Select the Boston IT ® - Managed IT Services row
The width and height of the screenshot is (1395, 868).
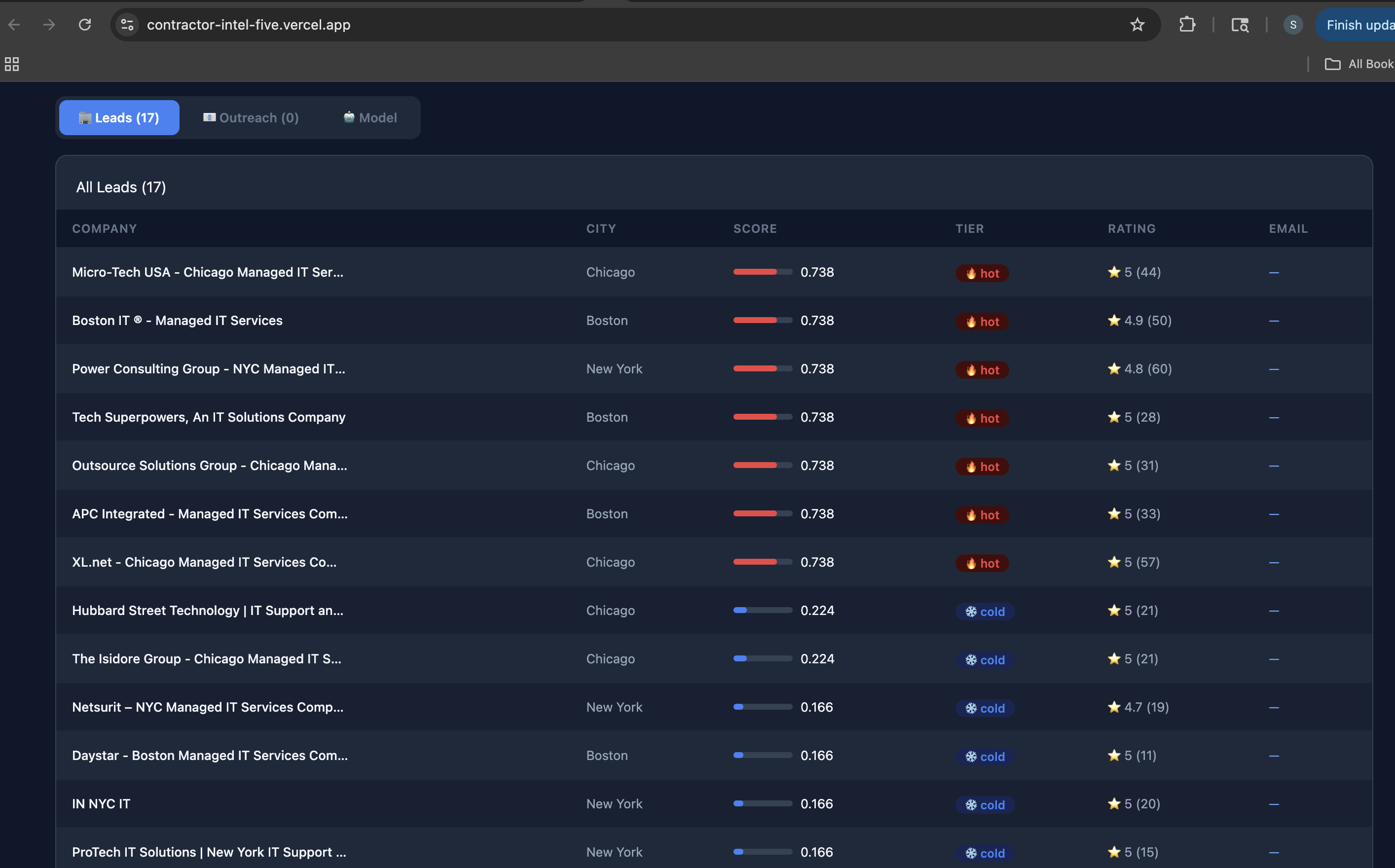click(x=714, y=321)
